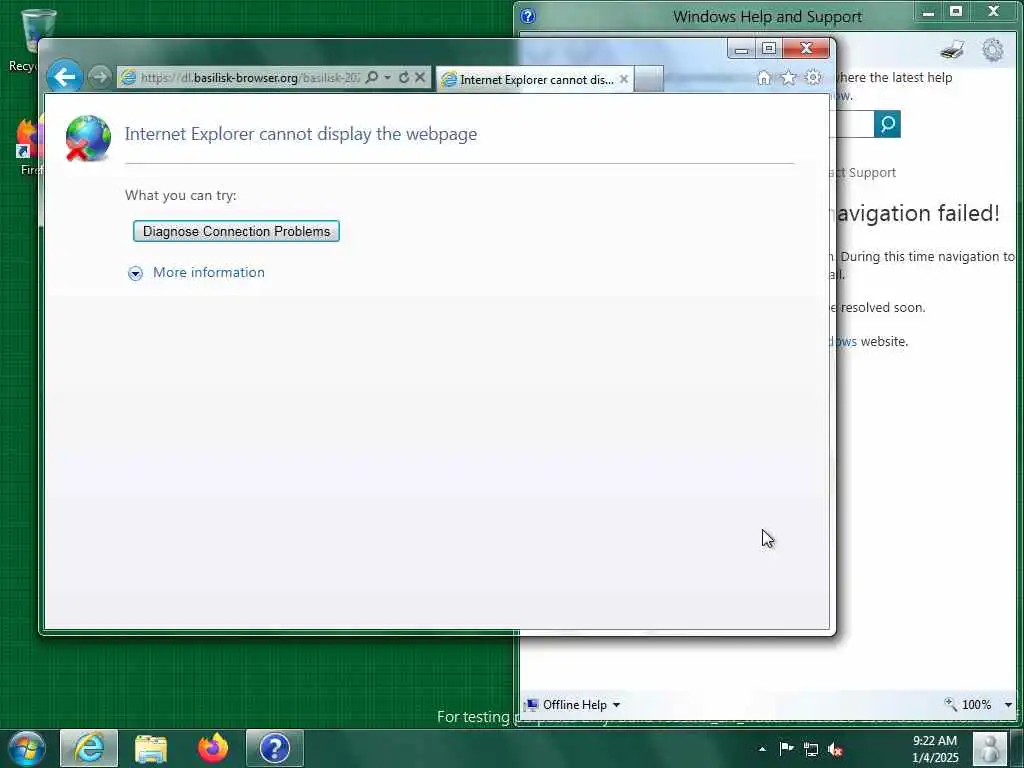Print from Help and Support window

(x=952, y=50)
